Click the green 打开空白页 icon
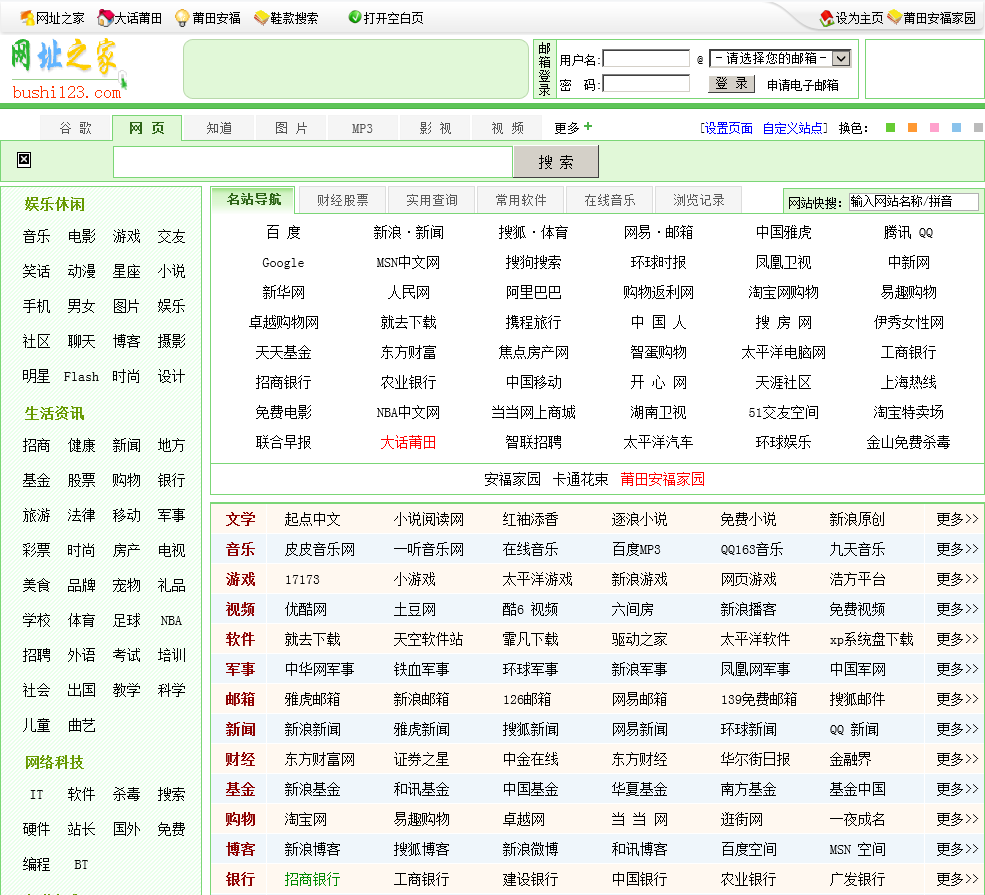The height and width of the screenshot is (895, 985). (x=355, y=17)
